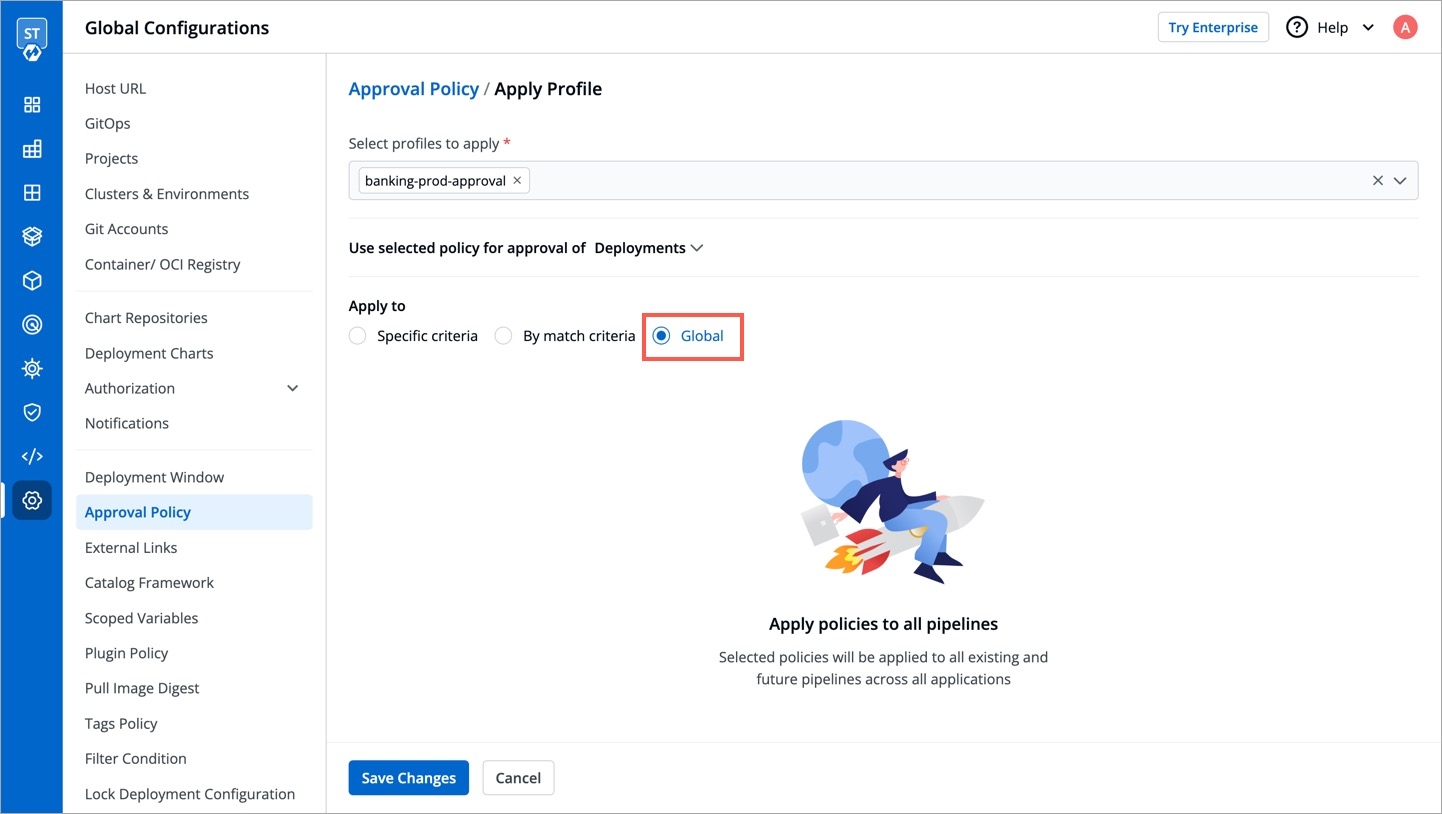Viewport: 1442px width, 814px height.
Task: Open the profiles select dropdown arrow
Action: 1400,181
